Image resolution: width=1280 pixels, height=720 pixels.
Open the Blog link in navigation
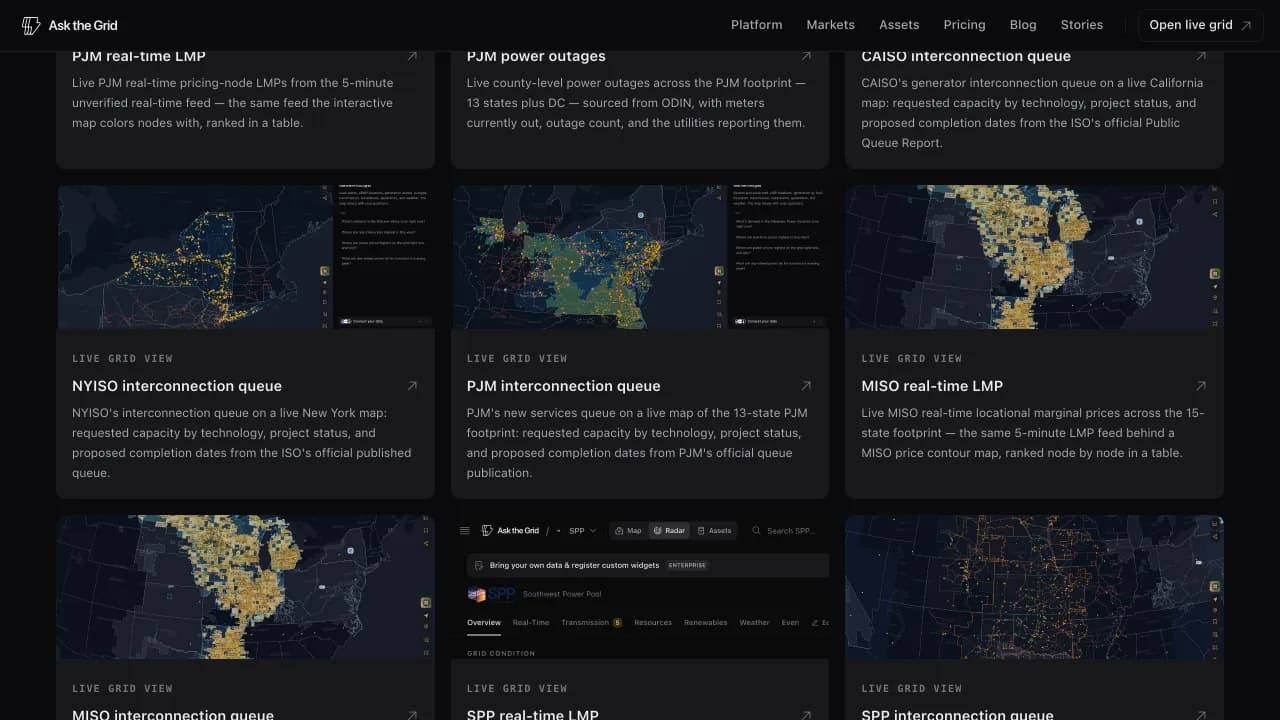(x=1023, y=25)
